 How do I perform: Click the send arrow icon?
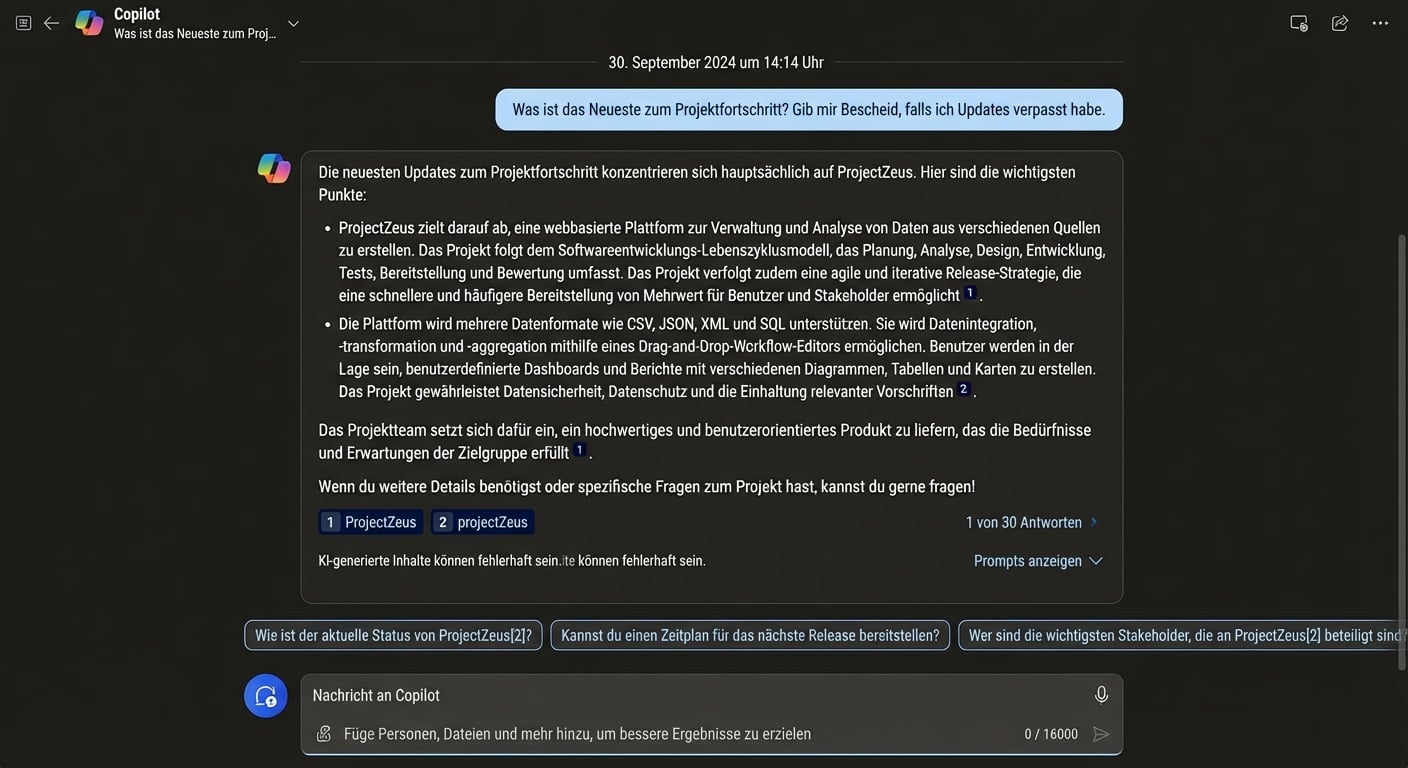point(1101,734)
